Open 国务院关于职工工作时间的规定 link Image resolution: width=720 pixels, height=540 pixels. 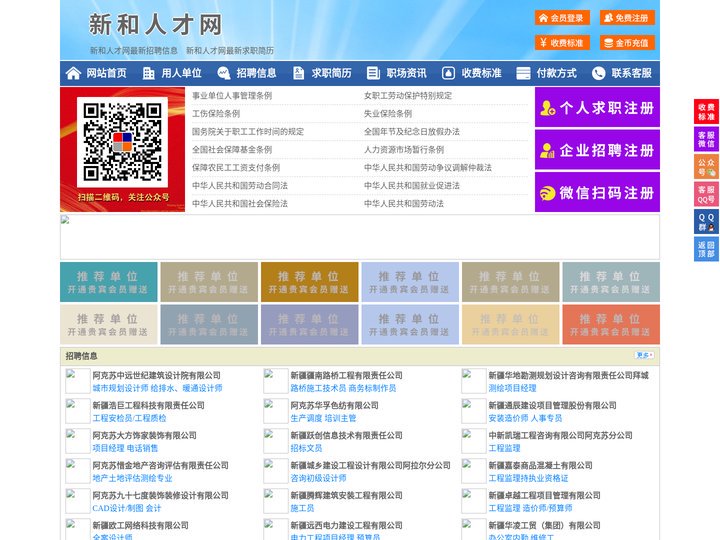pyautogui.click(x=248, y=131)
